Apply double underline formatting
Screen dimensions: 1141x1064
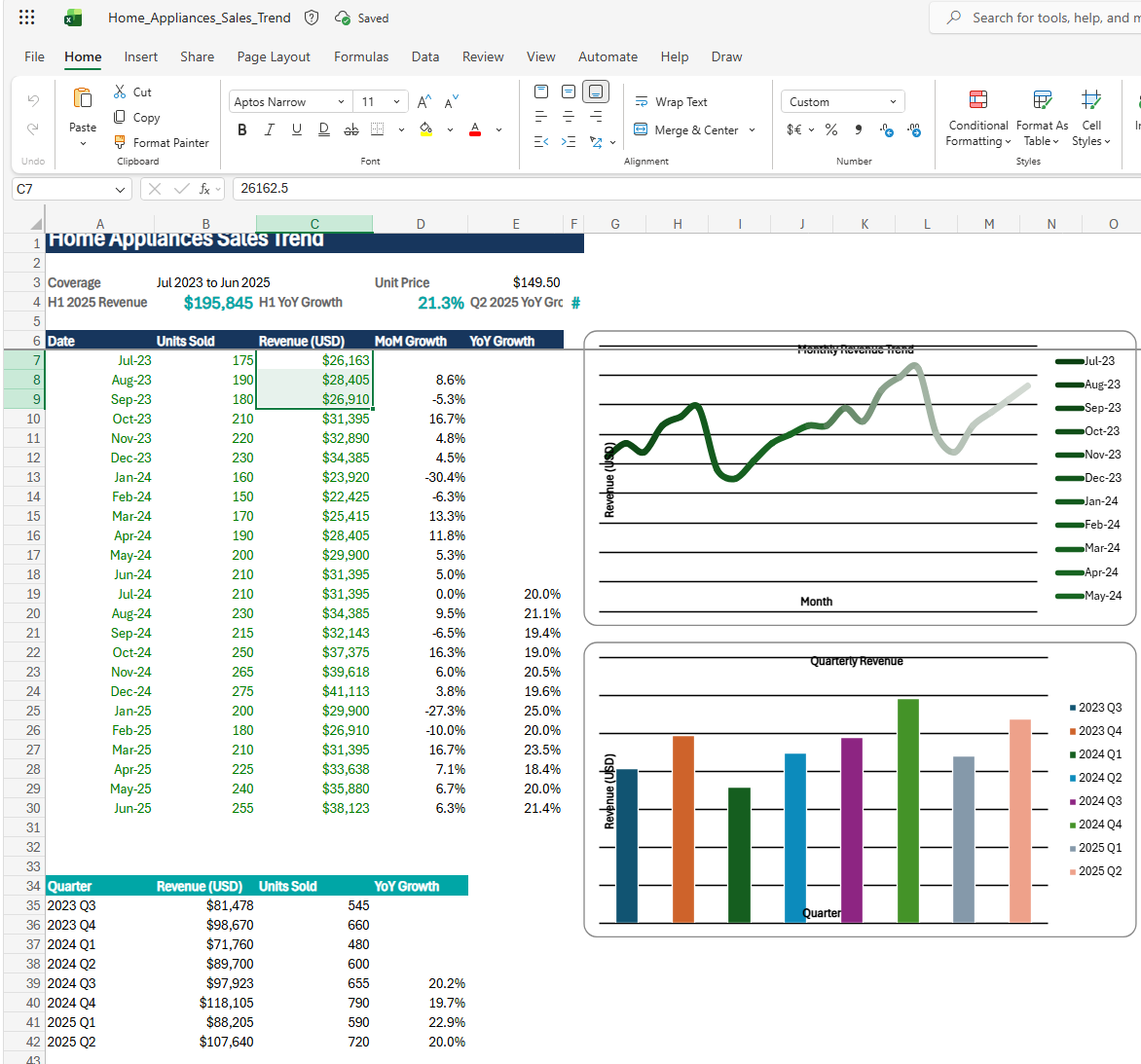[324, 129]
